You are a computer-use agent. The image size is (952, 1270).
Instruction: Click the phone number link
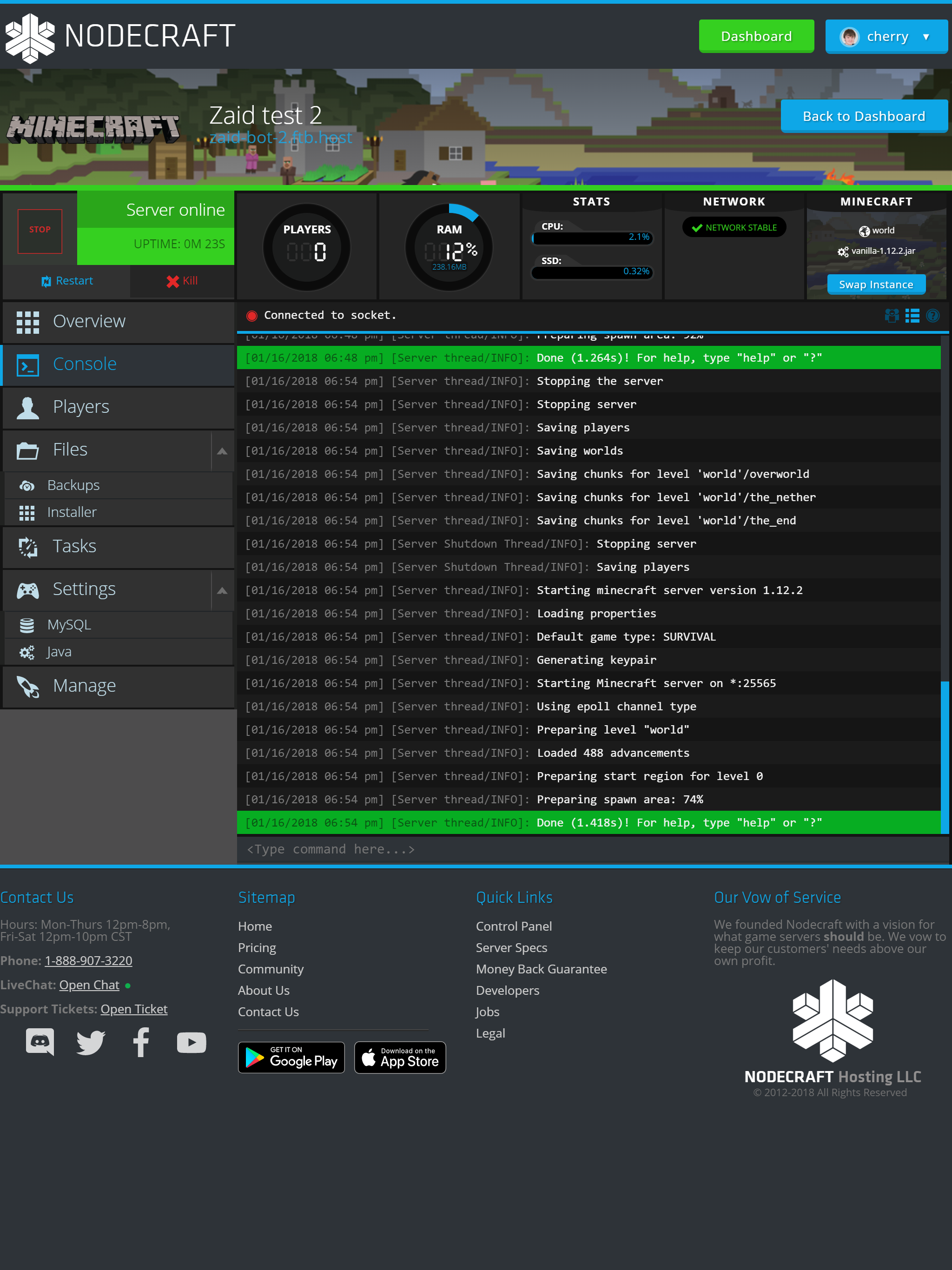(x=88, y=960)
